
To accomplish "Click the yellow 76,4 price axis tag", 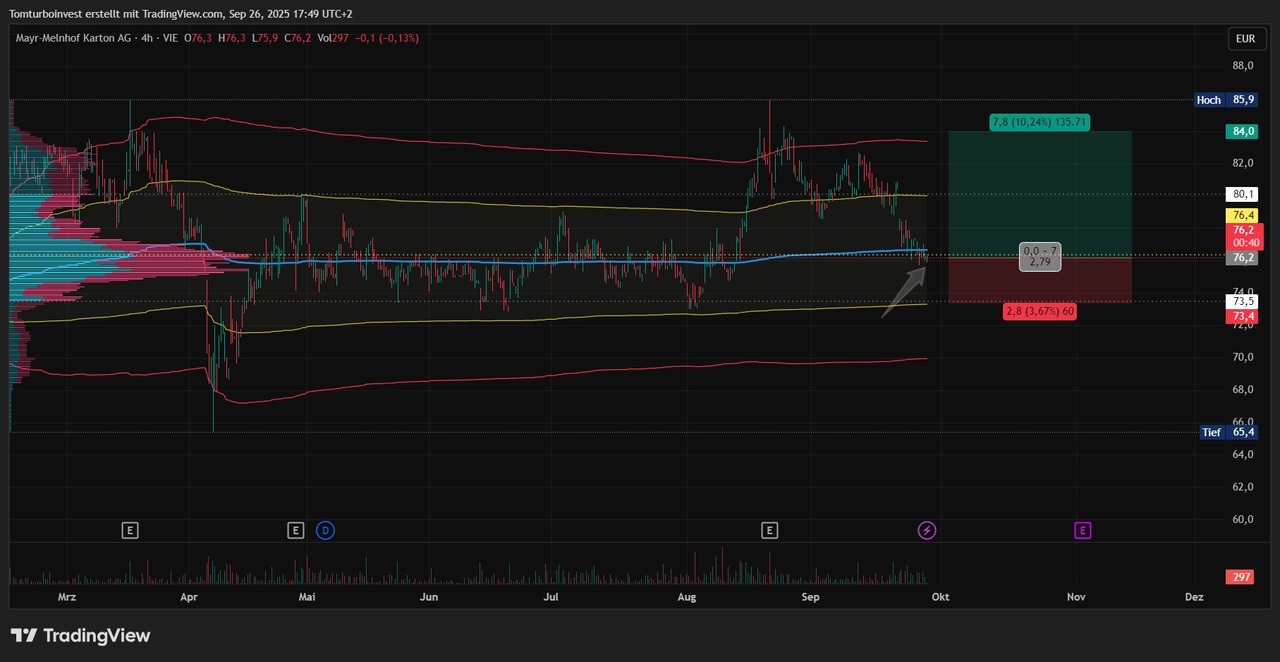I will pos(1243,215).
